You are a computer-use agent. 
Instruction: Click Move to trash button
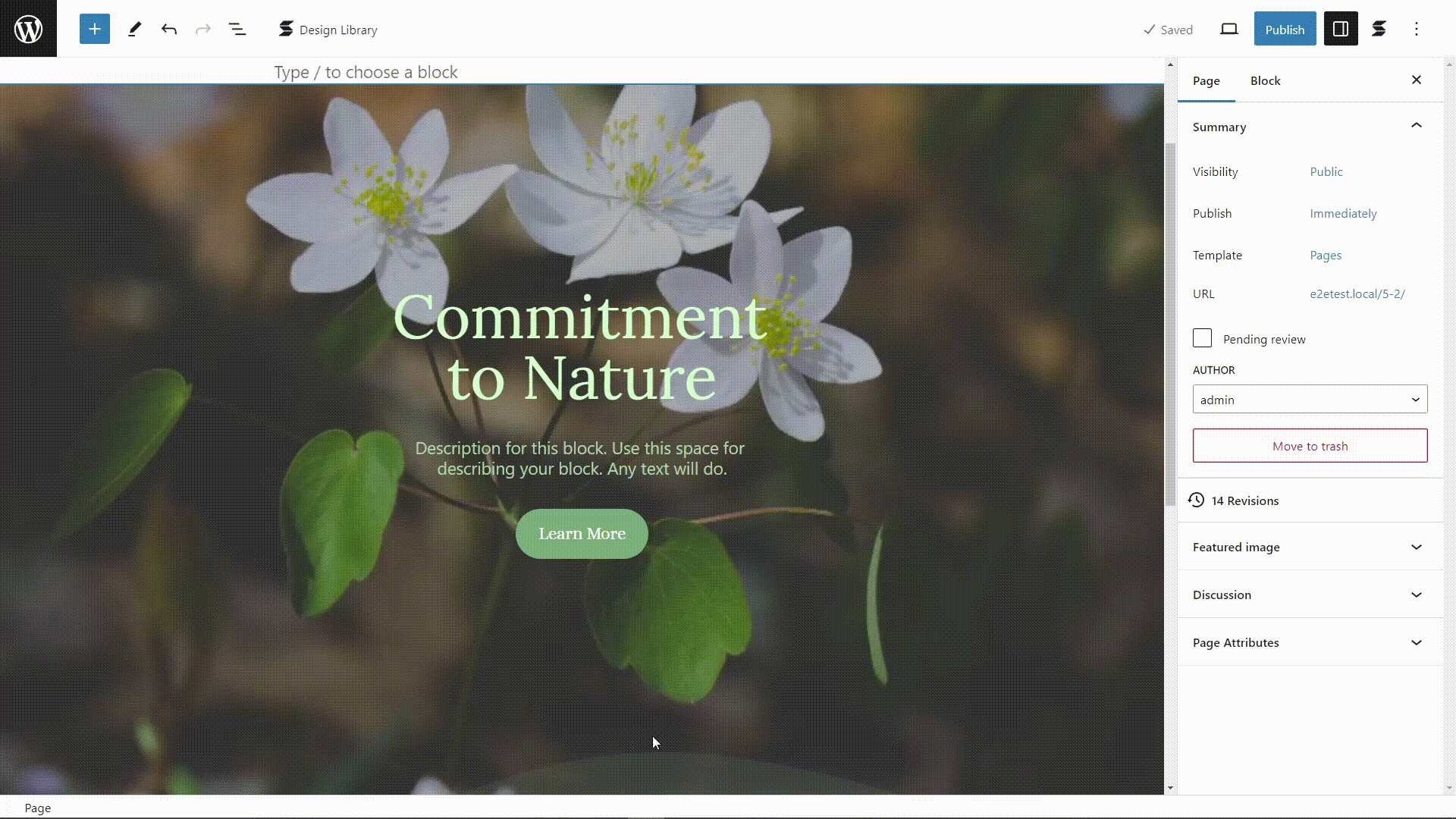pos(1310,445)
